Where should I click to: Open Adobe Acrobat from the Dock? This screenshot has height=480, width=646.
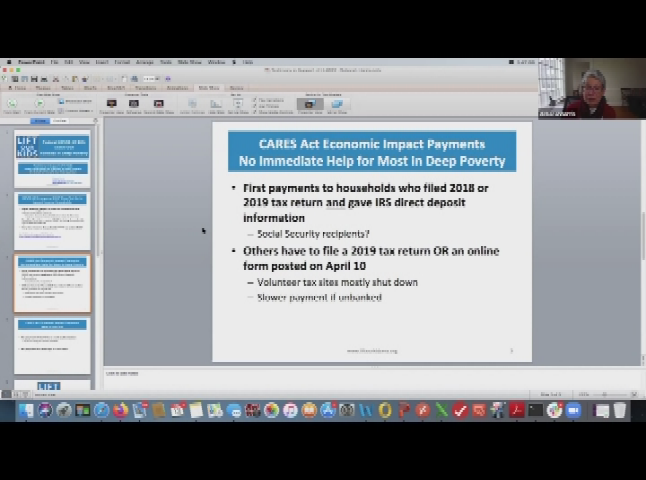(x=517, y=410)
